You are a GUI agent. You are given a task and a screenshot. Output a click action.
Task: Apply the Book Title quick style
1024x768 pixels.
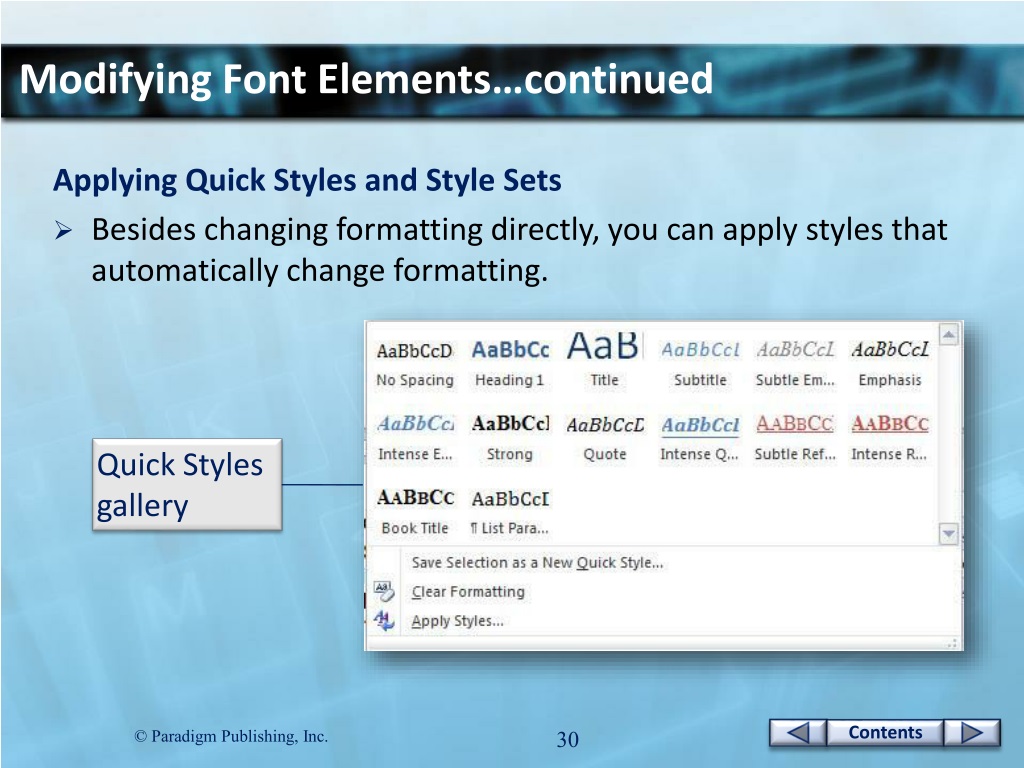[x=415, y=512]
